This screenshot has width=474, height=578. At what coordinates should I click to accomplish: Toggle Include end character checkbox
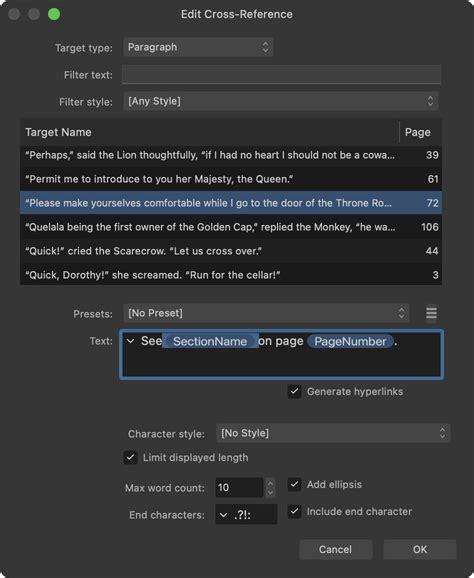click(294, 511)
